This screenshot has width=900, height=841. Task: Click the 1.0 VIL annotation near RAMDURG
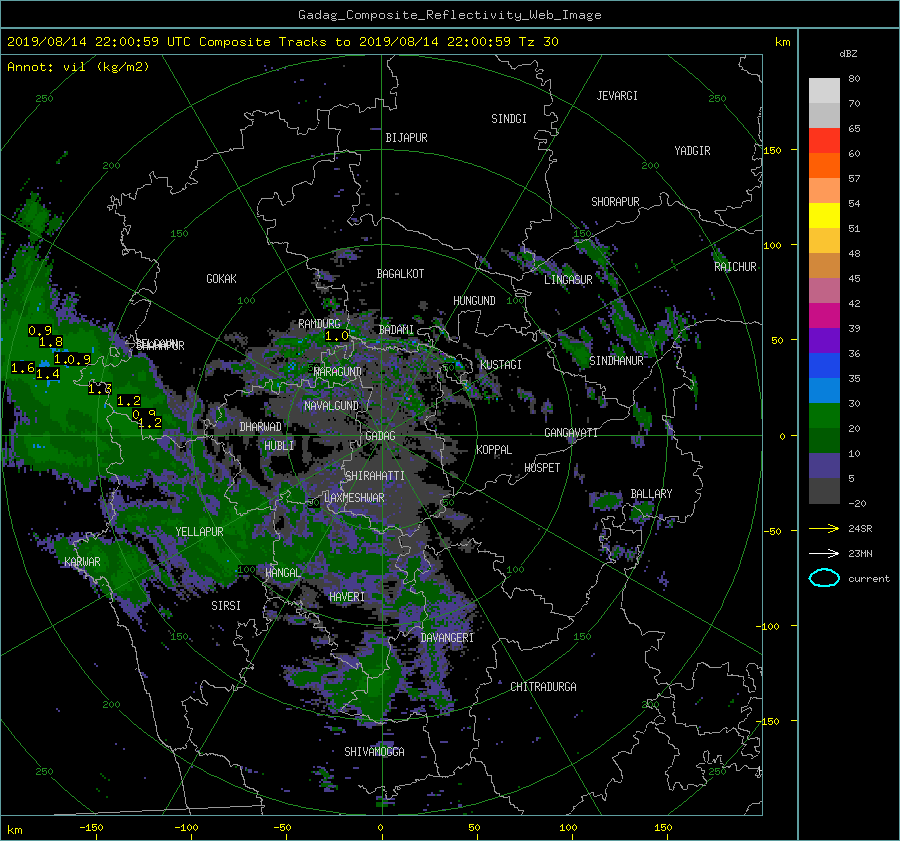click(x=337, y=336)
